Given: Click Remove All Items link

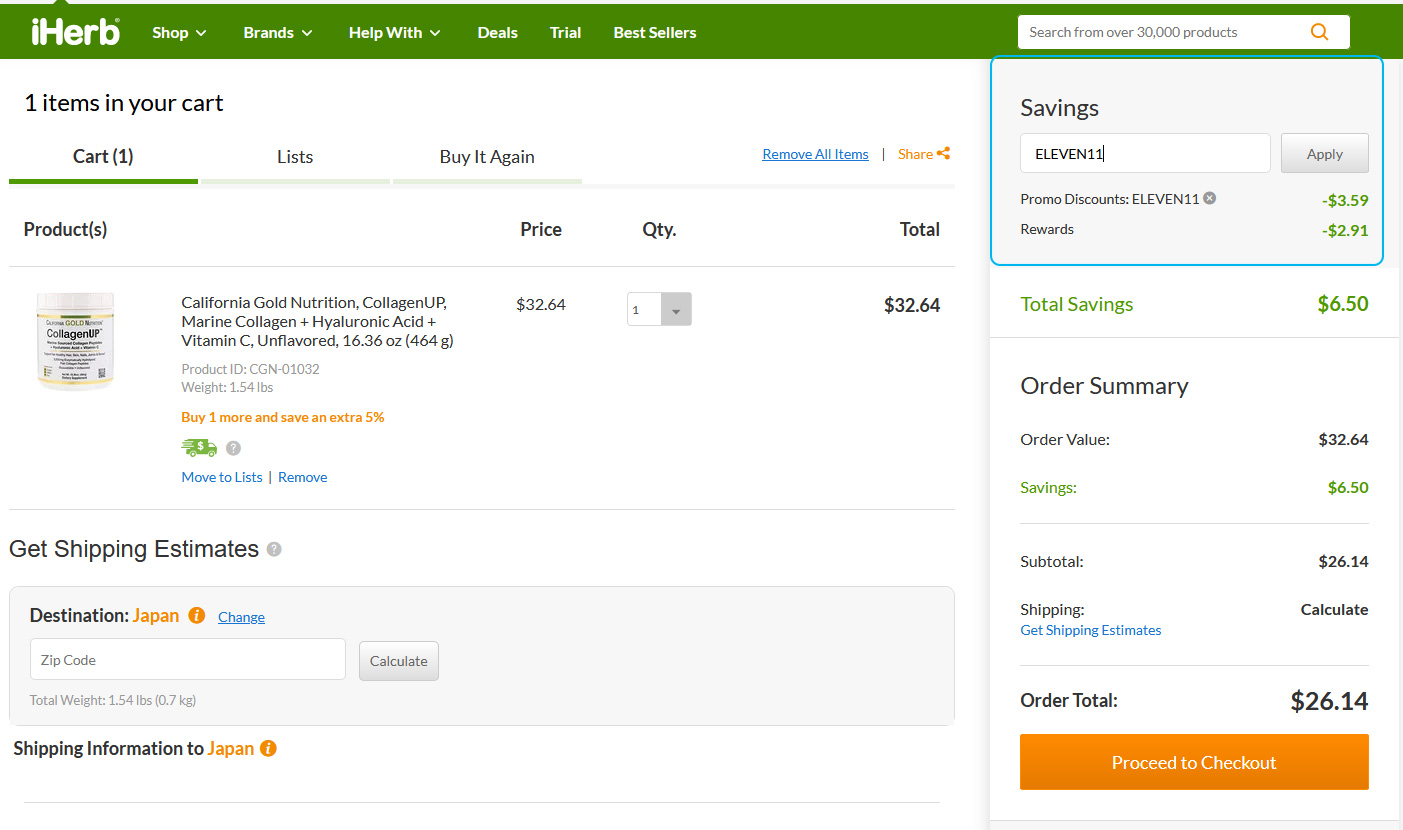Looking at the screenshot, I should (815, 154).
